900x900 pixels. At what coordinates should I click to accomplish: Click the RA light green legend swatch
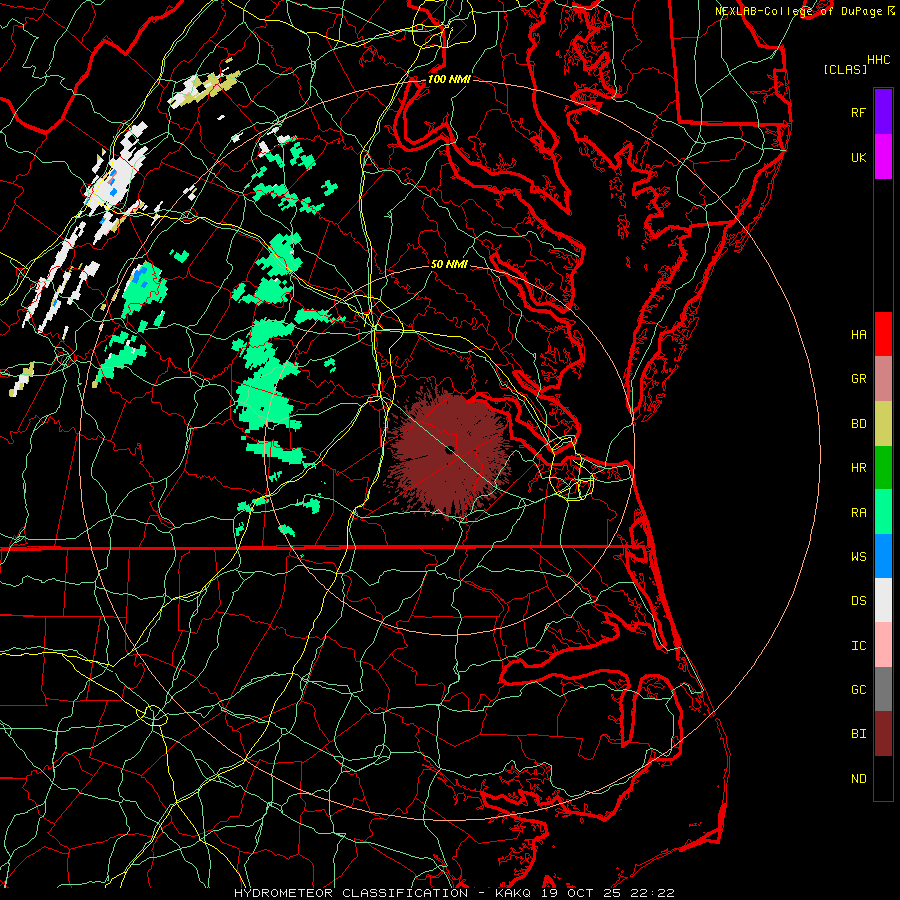(x=883, y=511)
